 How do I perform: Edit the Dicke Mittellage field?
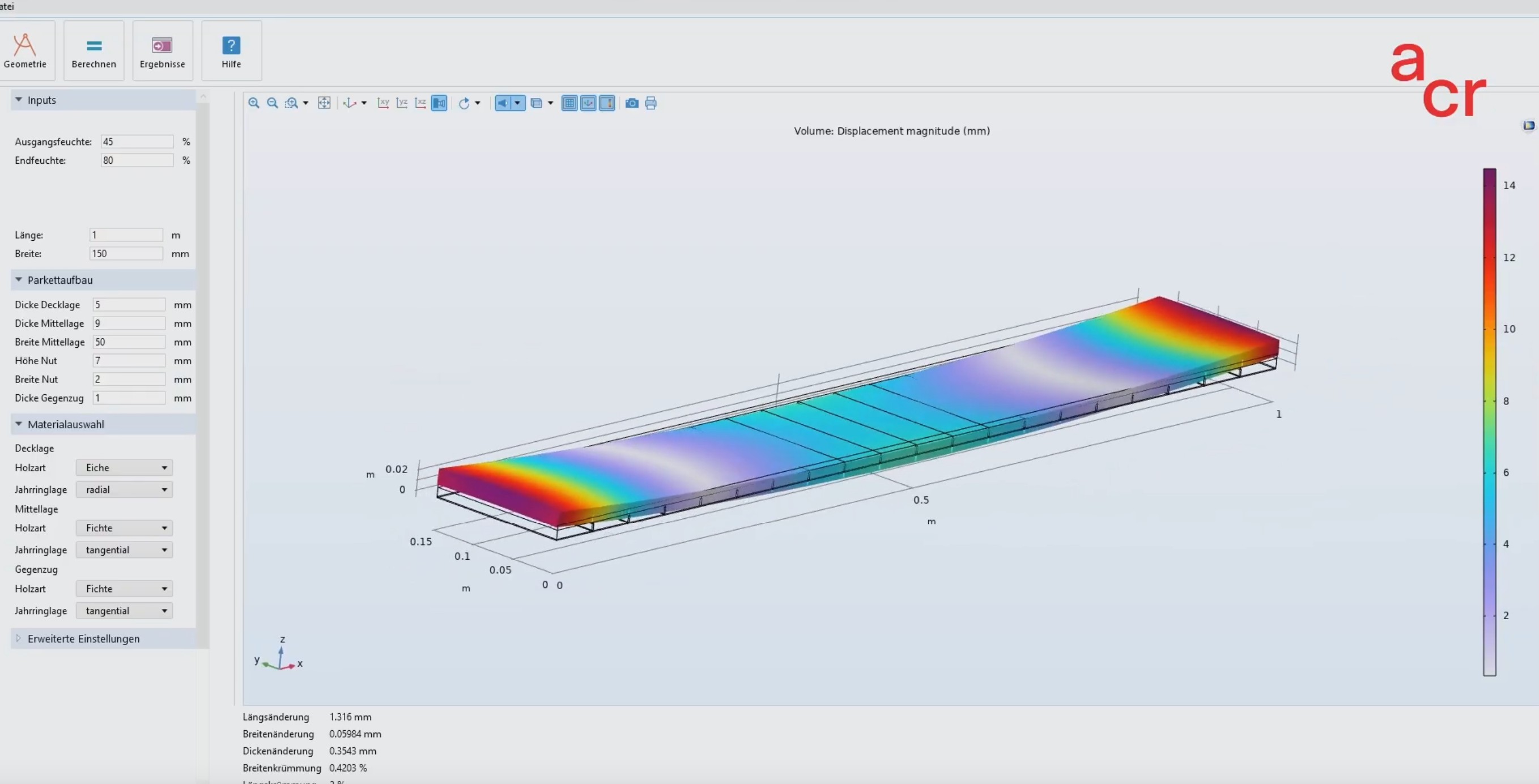129,323
